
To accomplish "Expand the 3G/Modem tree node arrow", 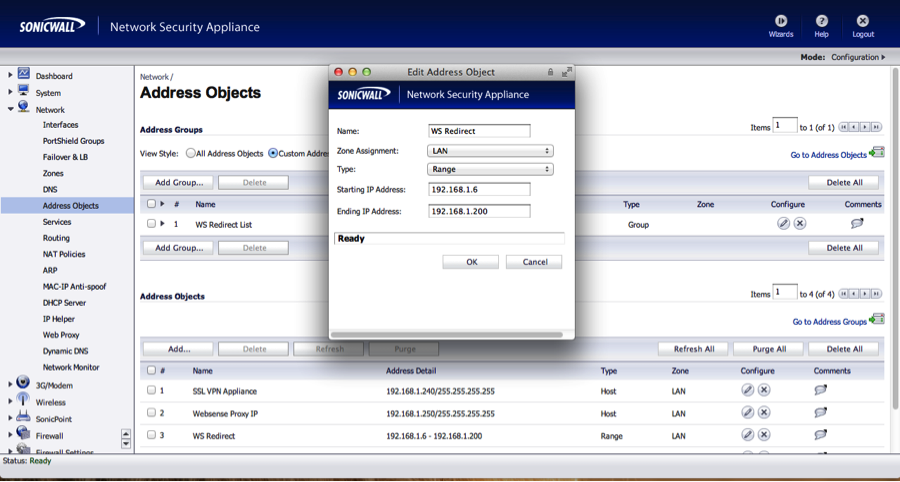I will click(x=10, y=385).
